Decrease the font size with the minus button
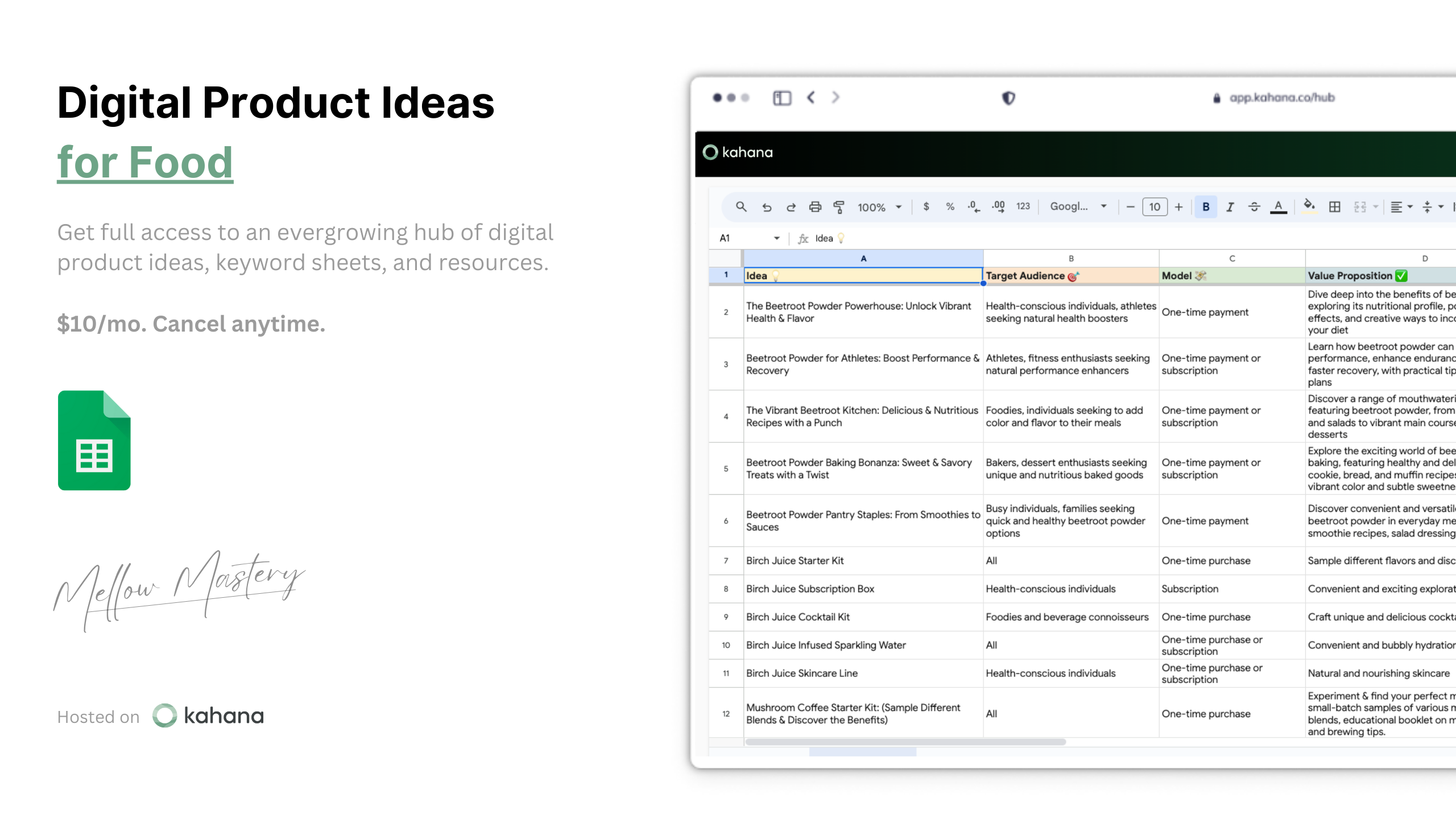This screenshot has width=1456, height=819. [x=1130, y=207]
